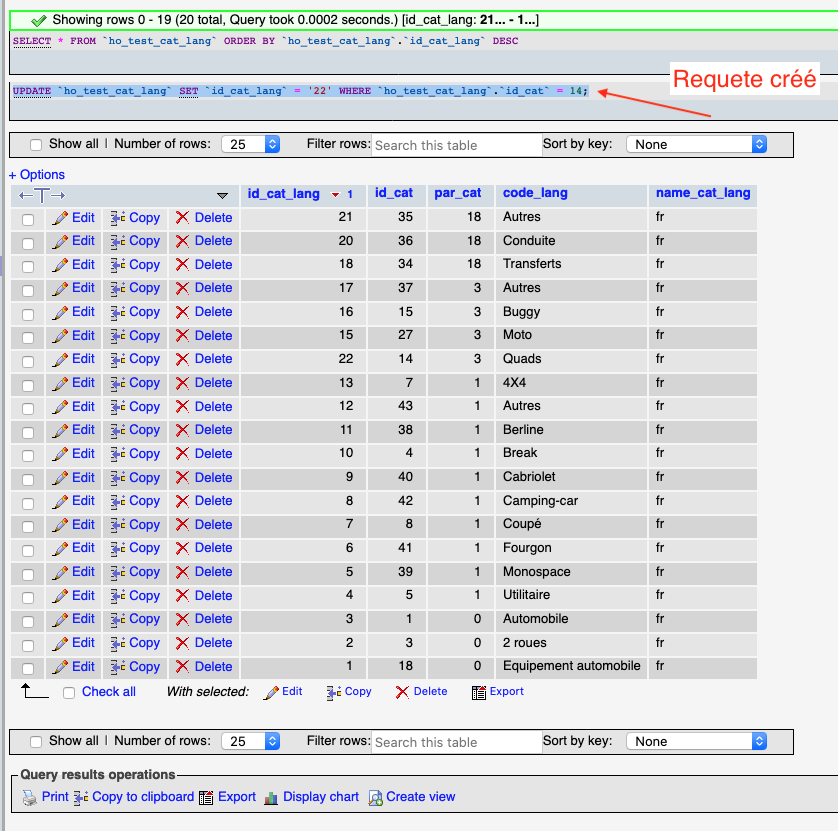Select the checkbox for the Coupé row
This screenshot has width=838, height=831.
28,527
